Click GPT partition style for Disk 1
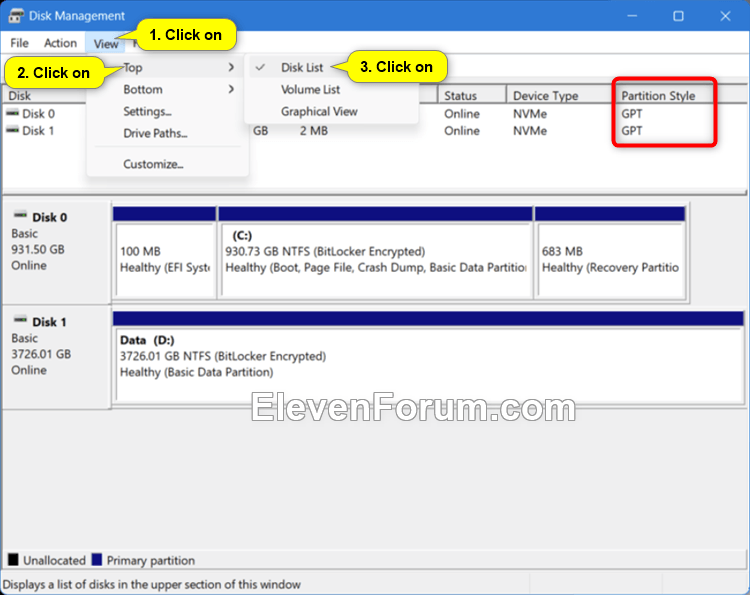The height and width of the screenshot is (595, 750). click(631, 131)
